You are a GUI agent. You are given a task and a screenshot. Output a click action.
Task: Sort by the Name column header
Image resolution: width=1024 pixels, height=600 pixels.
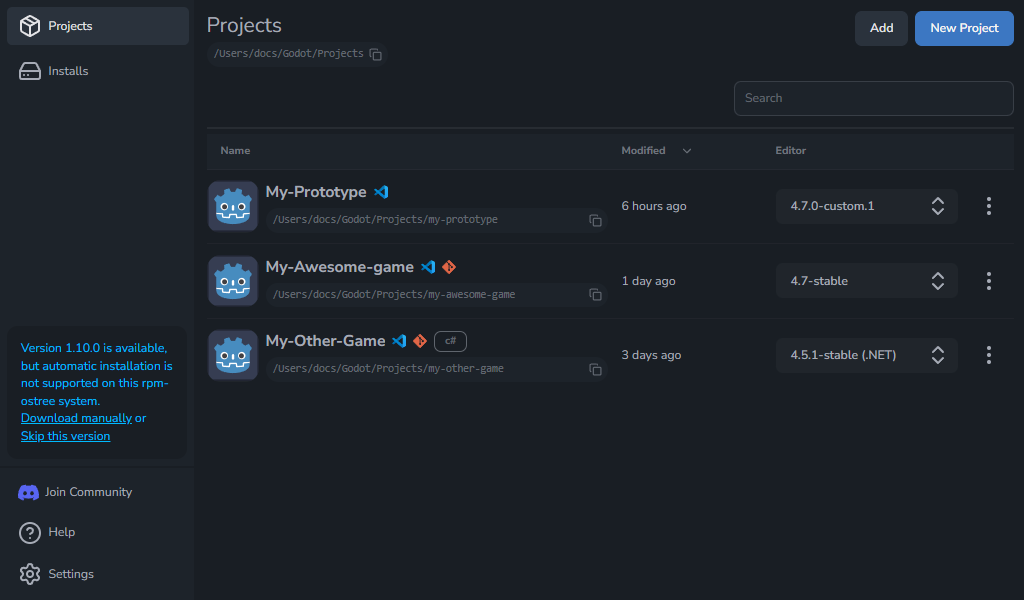[235, 150]
